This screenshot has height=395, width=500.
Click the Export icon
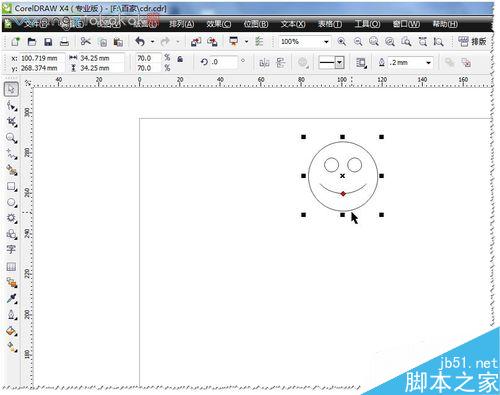pos(212,42)
